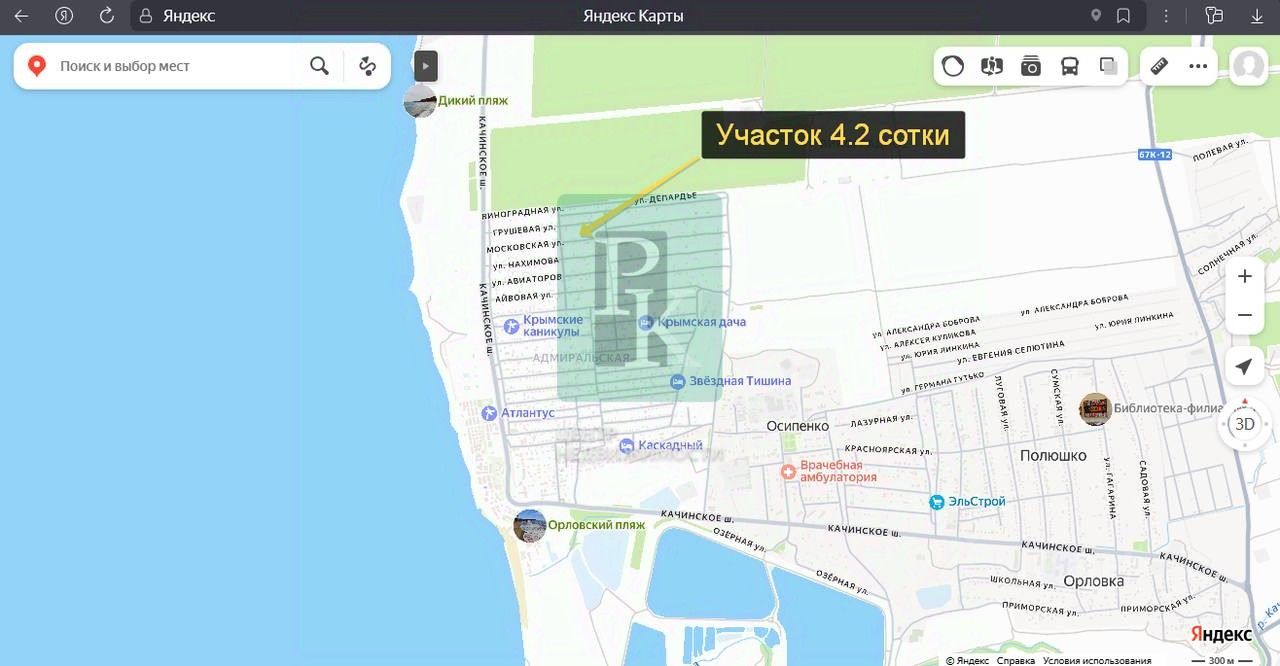
Task: Zoom in with the plus button
Action: 1244,276
